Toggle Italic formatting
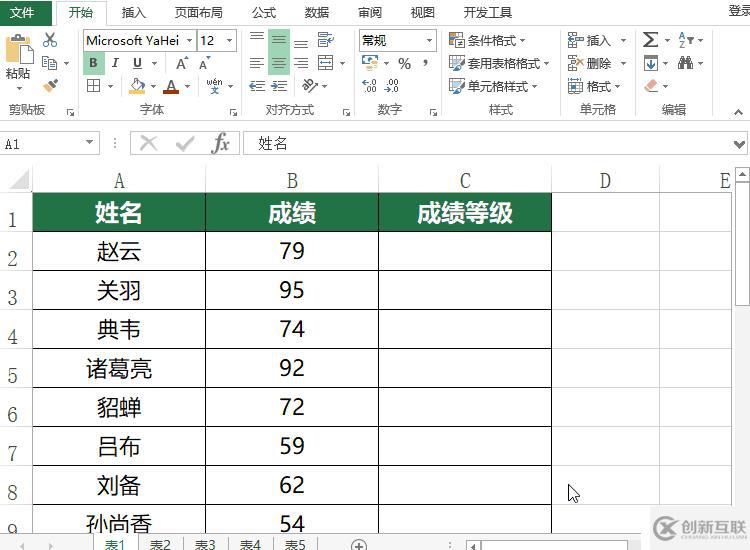This screenshot has width=750, height=550. pyautogui.click(x=115, y=63)
